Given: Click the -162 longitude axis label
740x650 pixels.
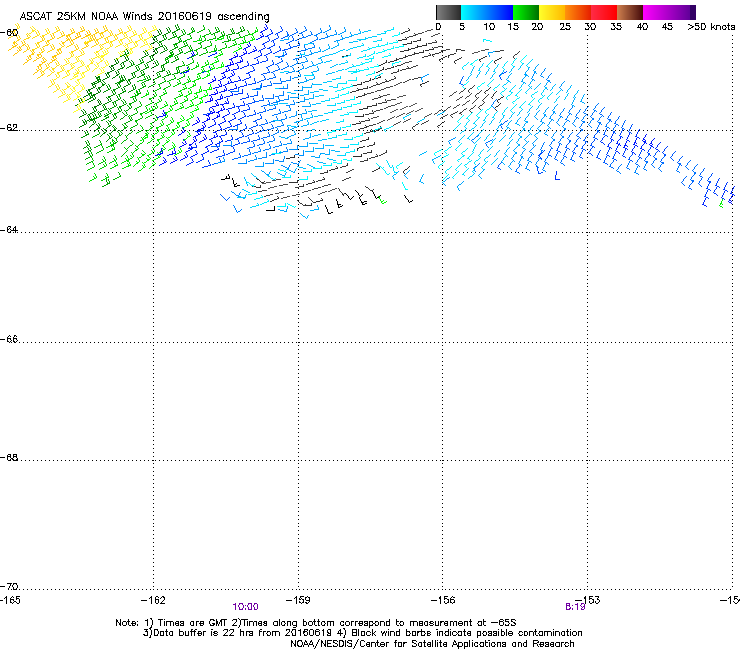Looking at the screenshot, I should (153, 600).
